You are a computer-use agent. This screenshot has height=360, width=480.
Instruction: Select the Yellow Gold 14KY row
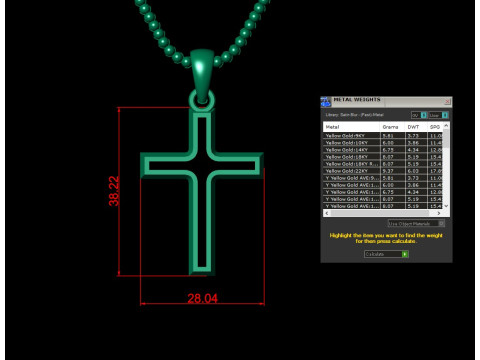[383, 150]
